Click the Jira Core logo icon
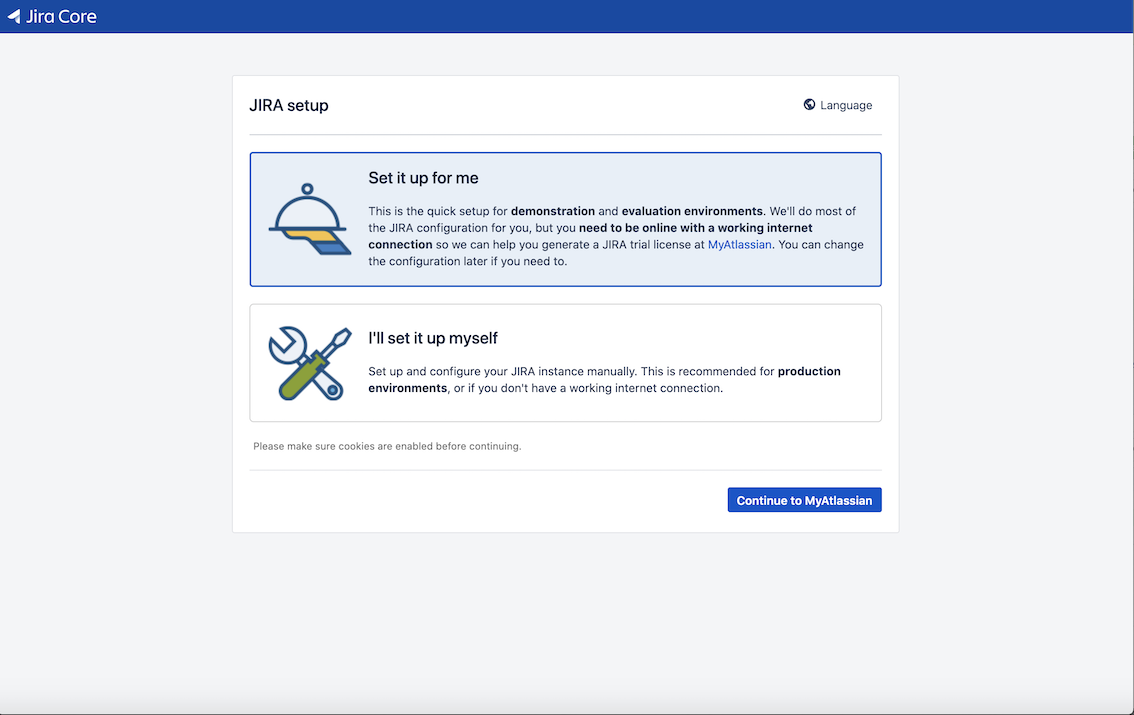 click(x=14, y=16)
